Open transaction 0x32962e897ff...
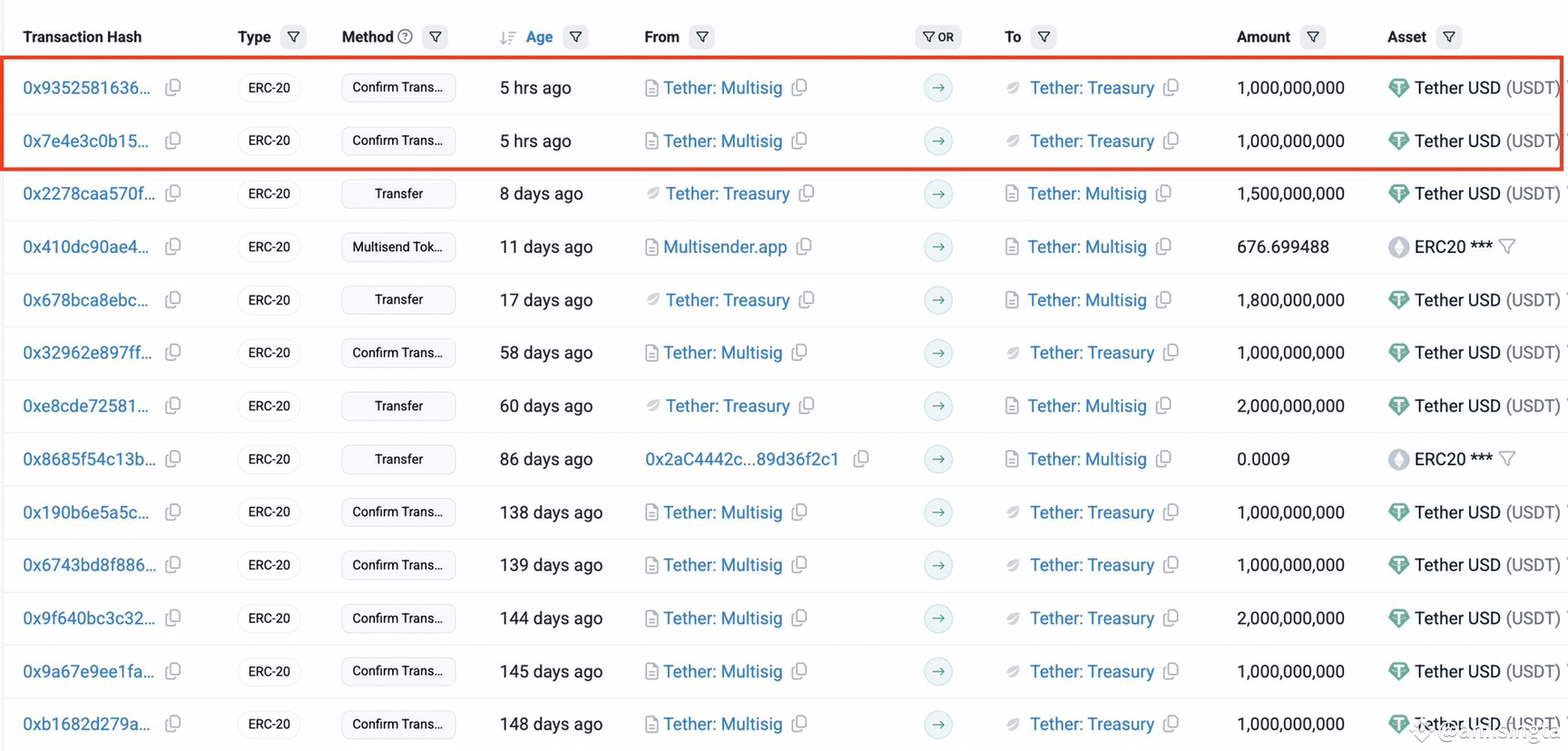 (x=87, y=353)
